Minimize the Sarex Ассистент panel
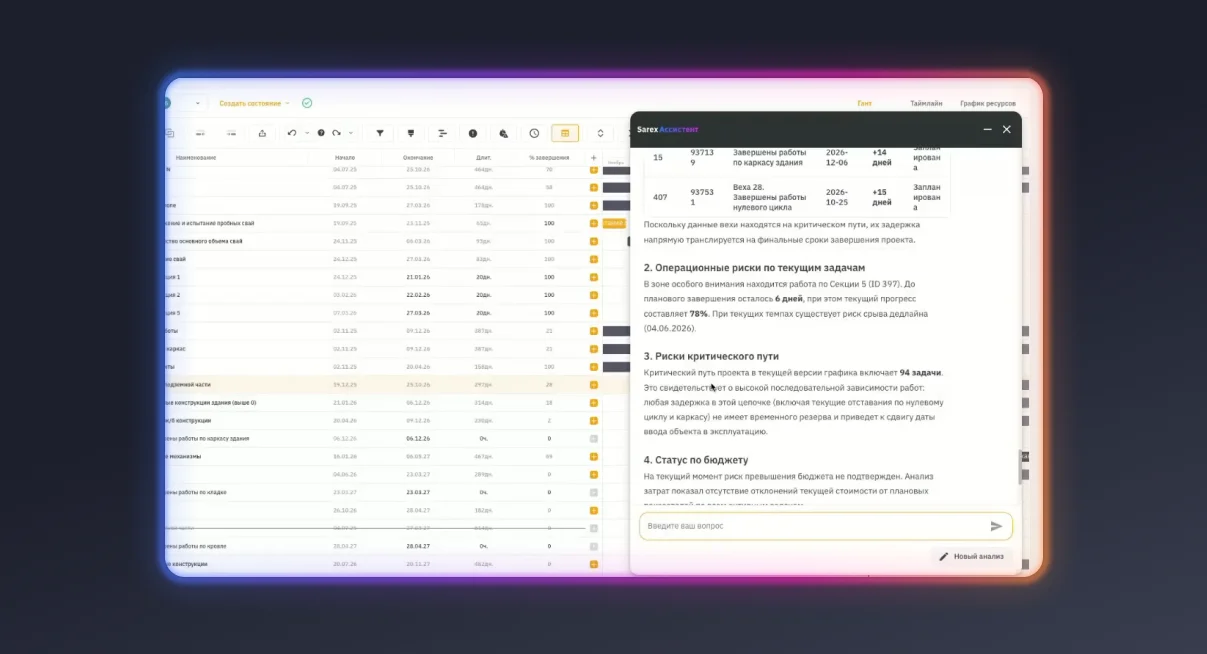Viewport: 1207px width, 654px height. (988, 129)
